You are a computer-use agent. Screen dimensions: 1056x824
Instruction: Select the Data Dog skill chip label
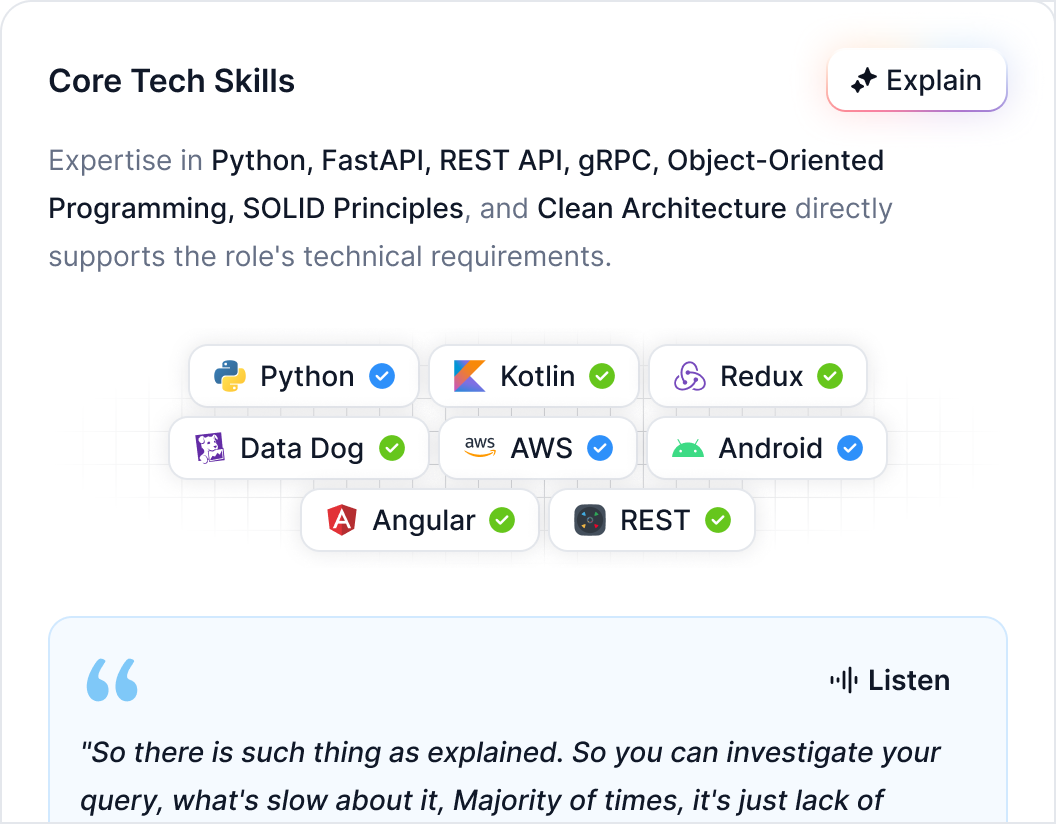coord(302,448)
